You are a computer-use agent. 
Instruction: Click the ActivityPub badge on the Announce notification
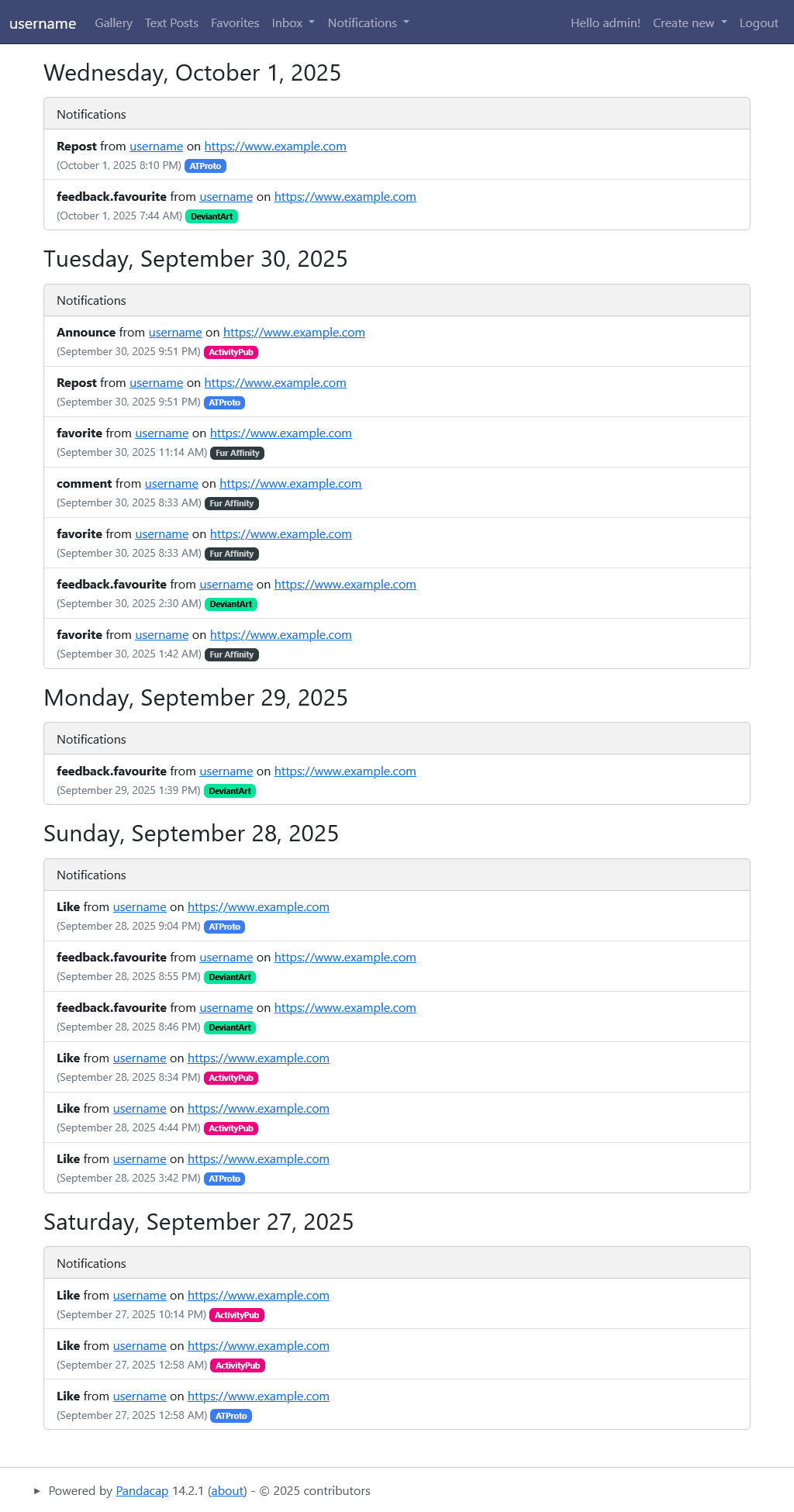(231, 352)
